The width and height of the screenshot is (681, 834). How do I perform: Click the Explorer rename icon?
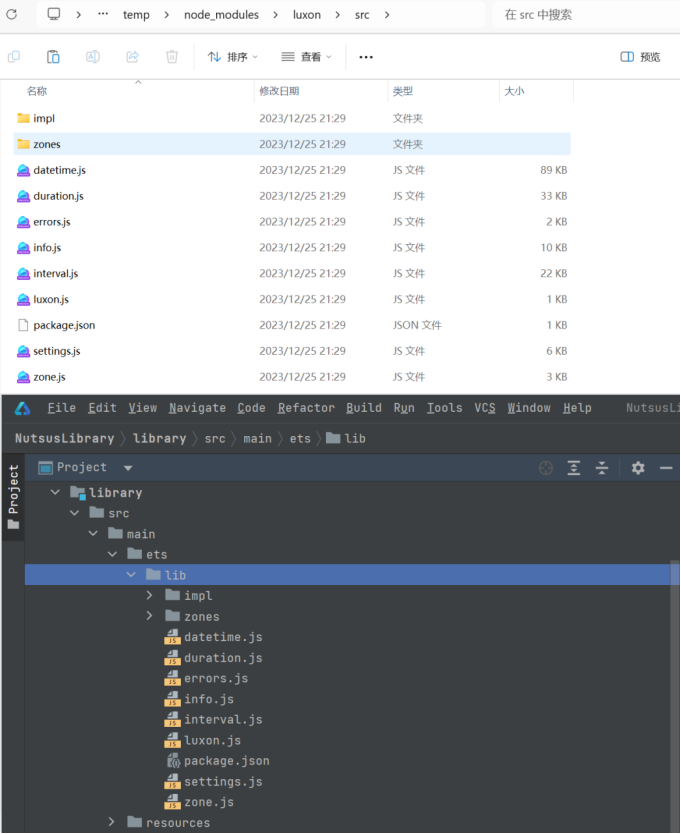point(93,56)
